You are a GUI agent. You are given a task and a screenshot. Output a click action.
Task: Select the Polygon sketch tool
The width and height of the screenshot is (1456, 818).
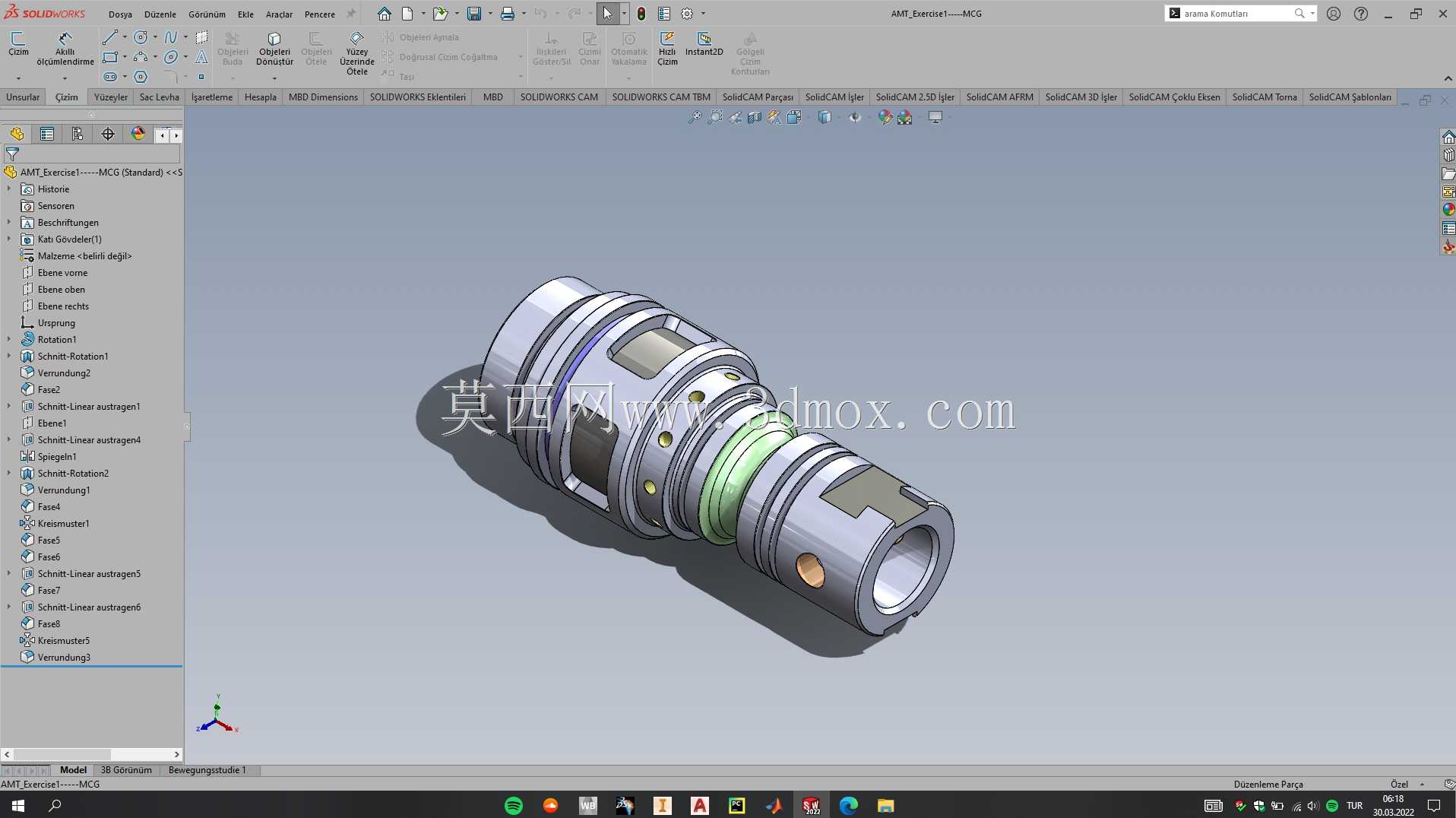click(x=141, y=77)
